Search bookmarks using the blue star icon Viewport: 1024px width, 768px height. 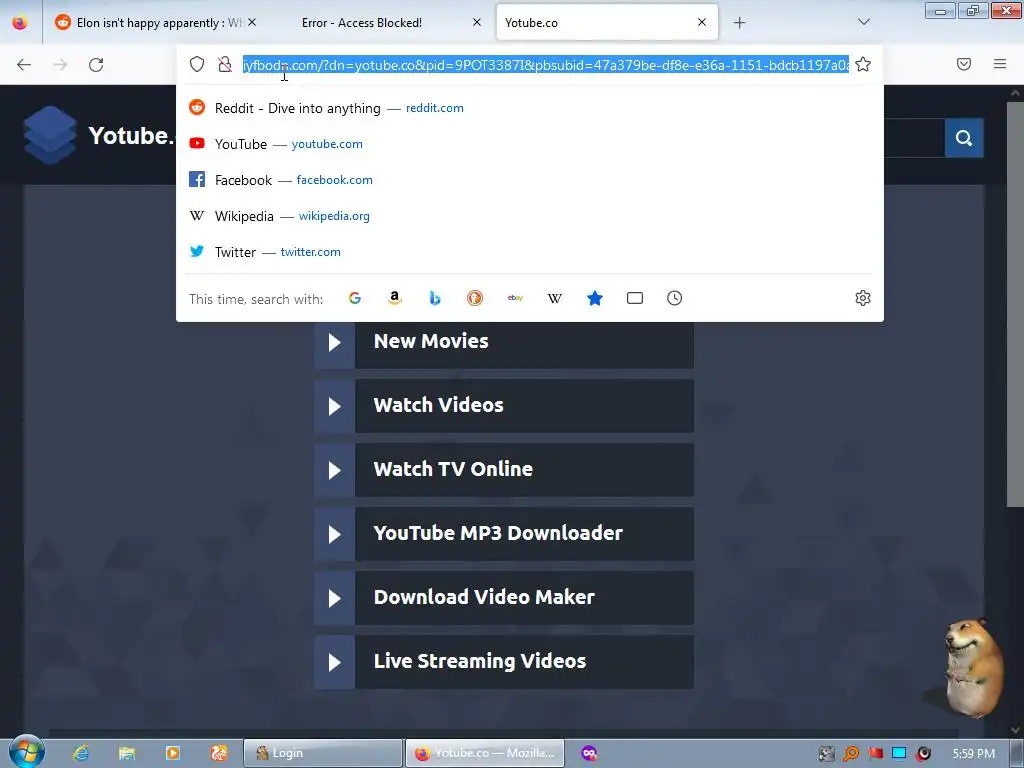595,298
